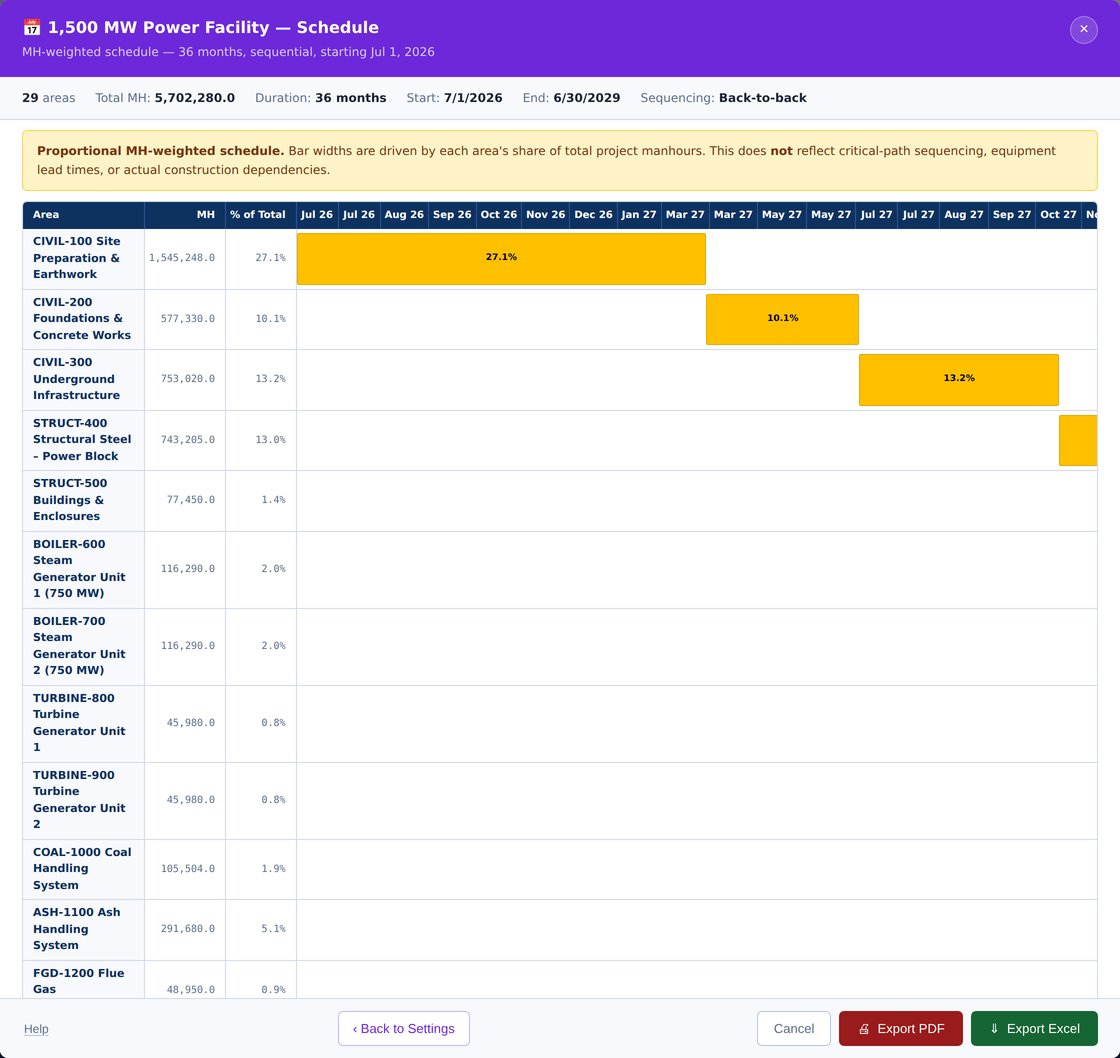Select the STRUCT-400 Structural Steel row
The image size is (1120, 1058).
click(560, 440)
